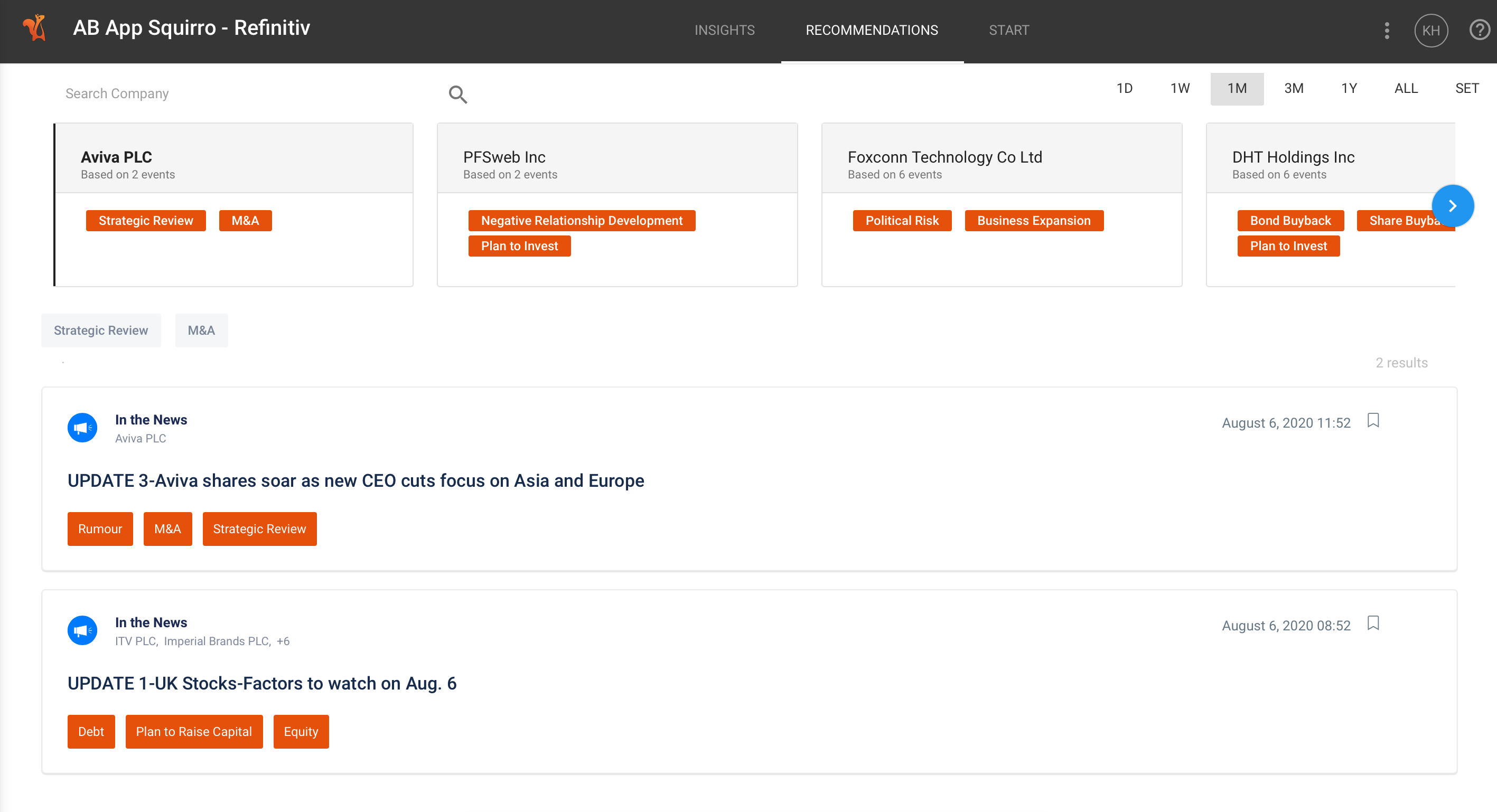Viewport: 1497px width, 812px height.
Task: Open Aviva shares soar article headline
Action: (x=355, y=480)
